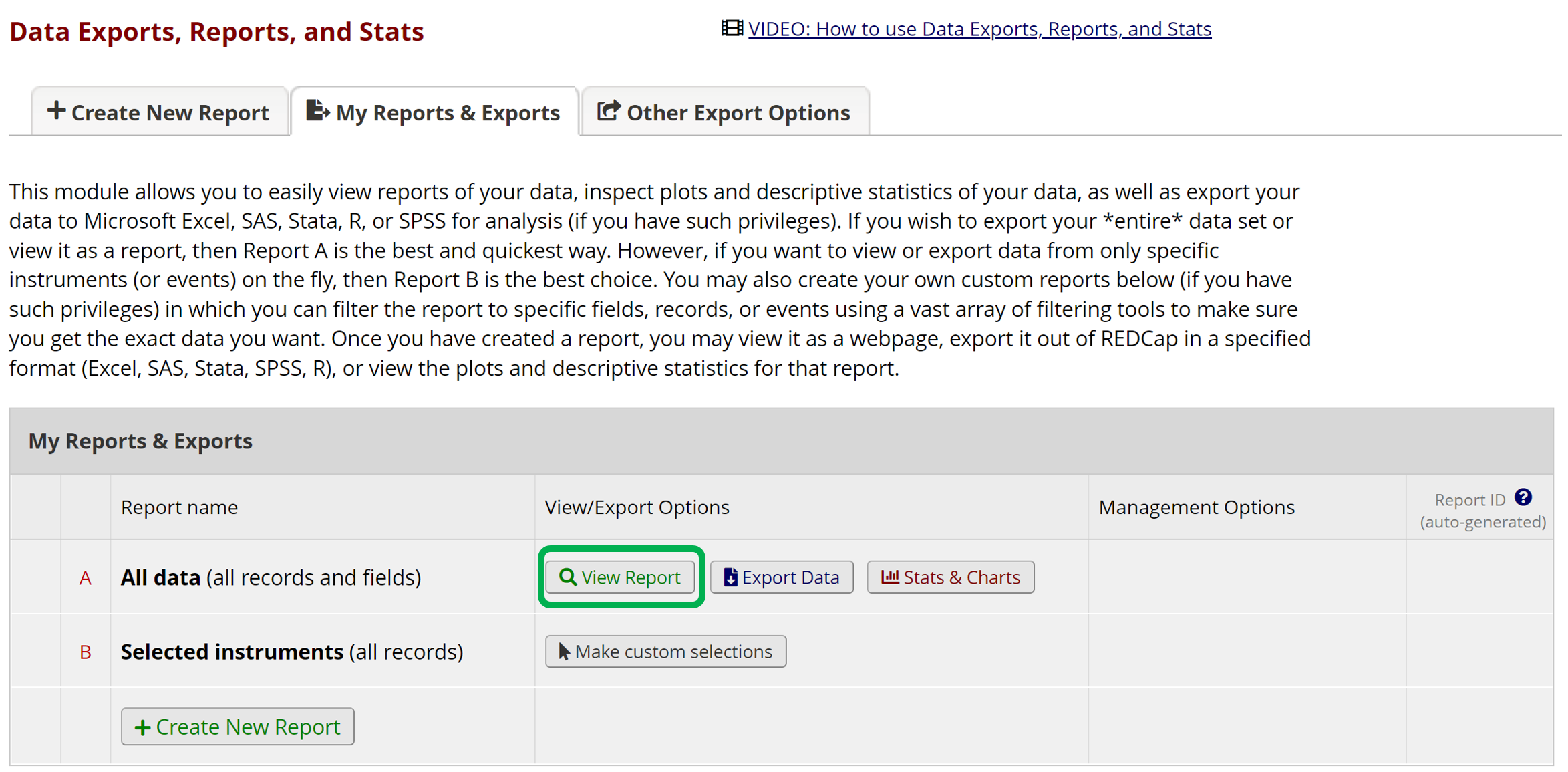
Task: Open the video tutorial link
Action: click(x=979, y=29)
